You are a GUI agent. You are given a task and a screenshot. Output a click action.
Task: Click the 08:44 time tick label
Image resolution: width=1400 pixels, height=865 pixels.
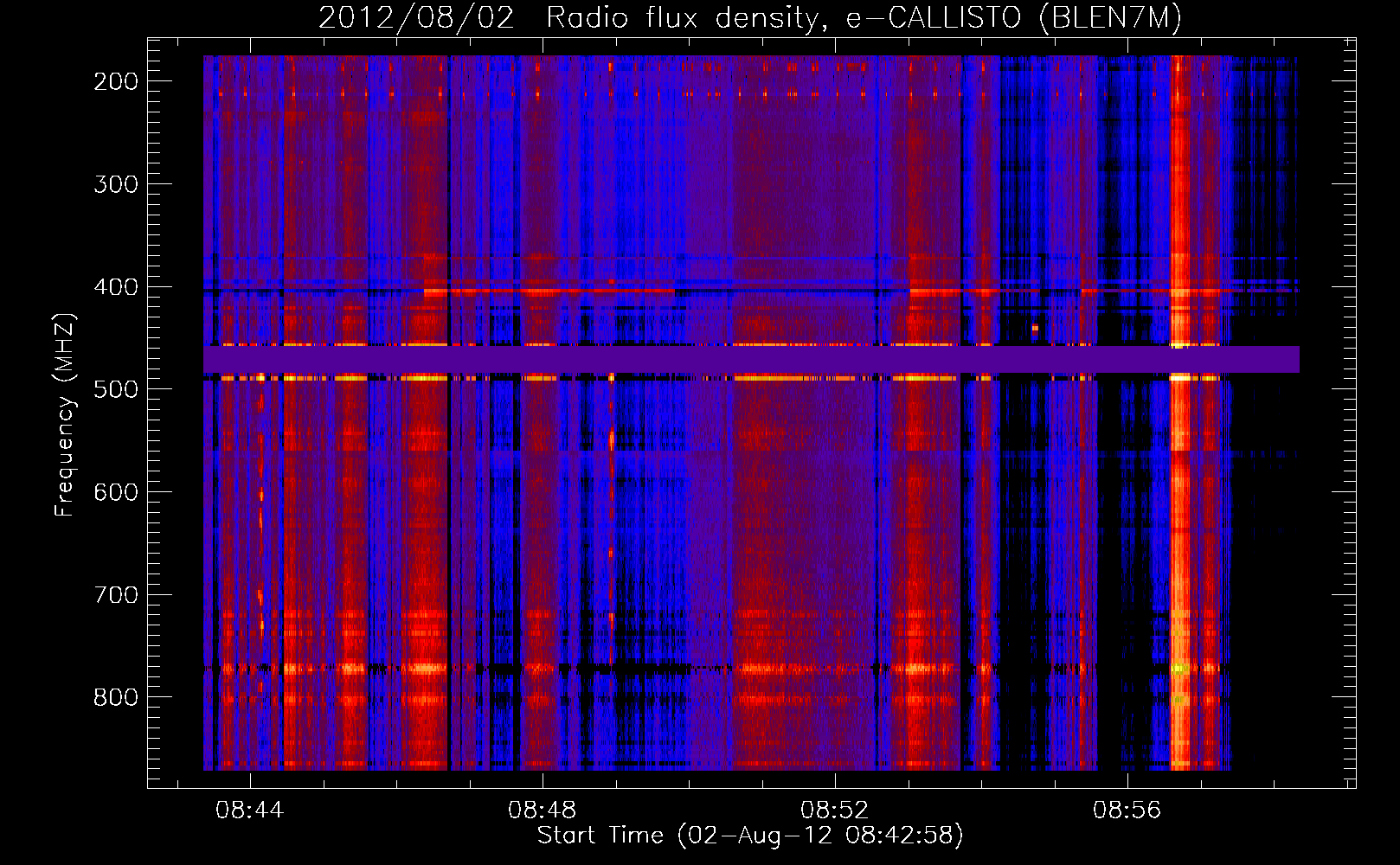[250, 811]
